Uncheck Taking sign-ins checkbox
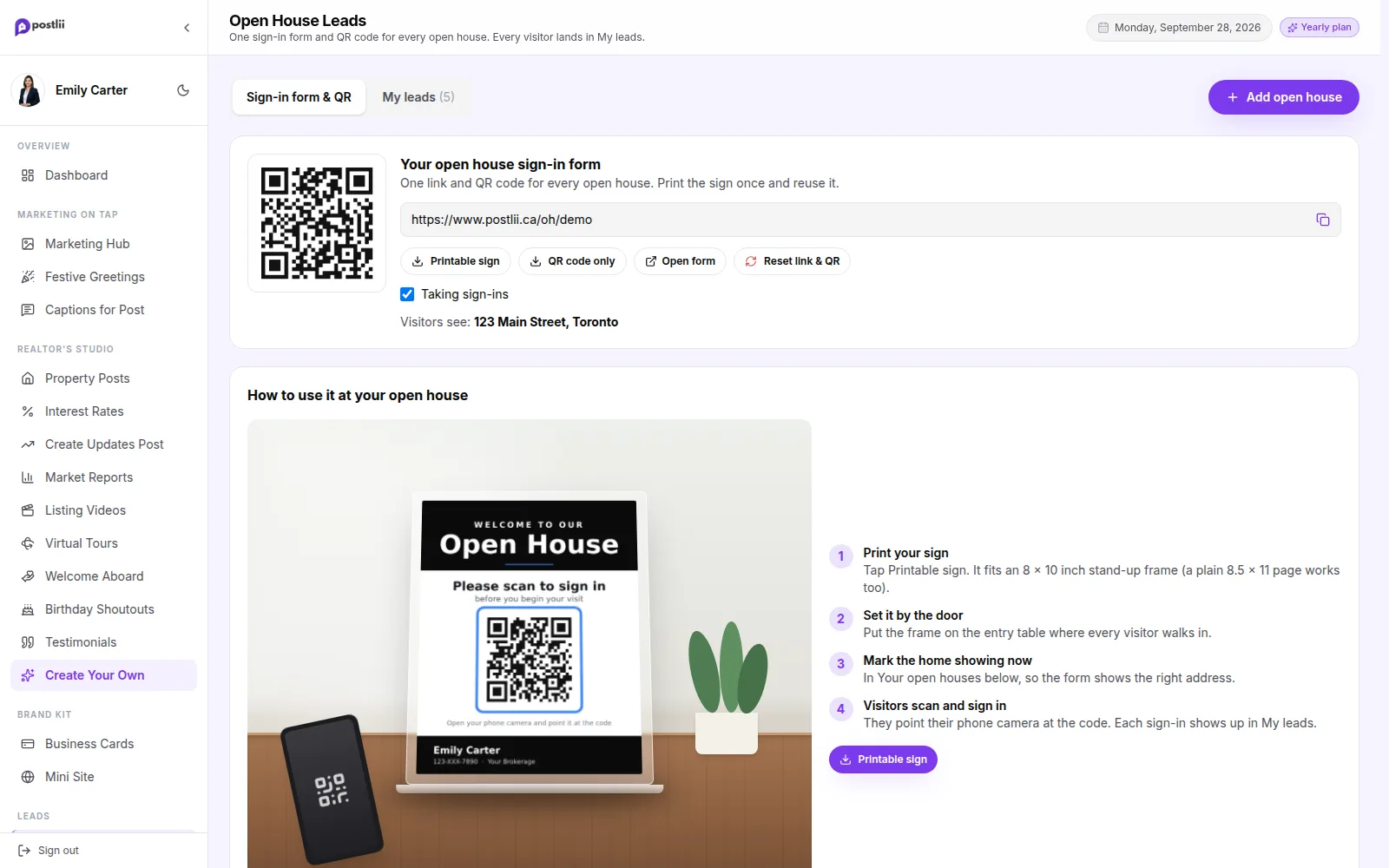Image resolution: width=1389 pixels, height=868 pixels. tap(407, 294)
